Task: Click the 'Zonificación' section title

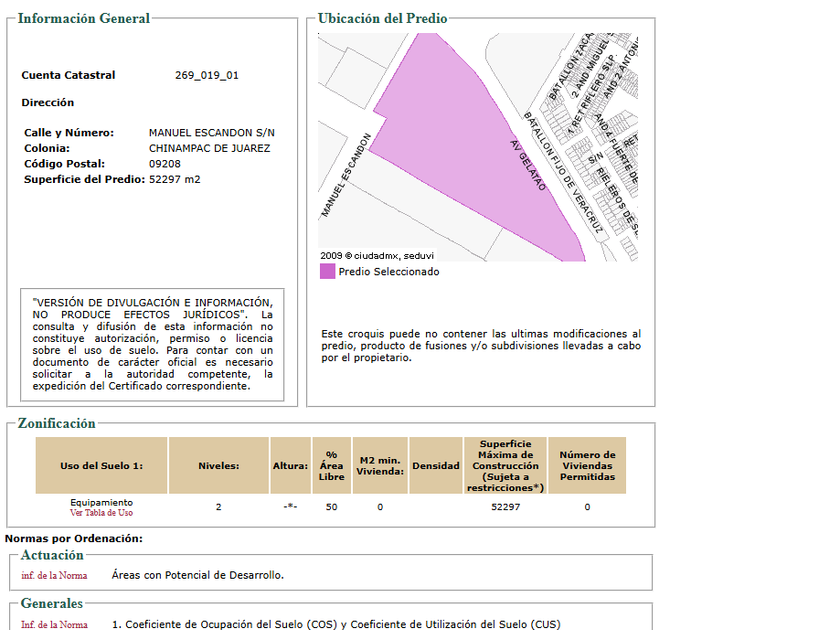Action: point(56,423)
